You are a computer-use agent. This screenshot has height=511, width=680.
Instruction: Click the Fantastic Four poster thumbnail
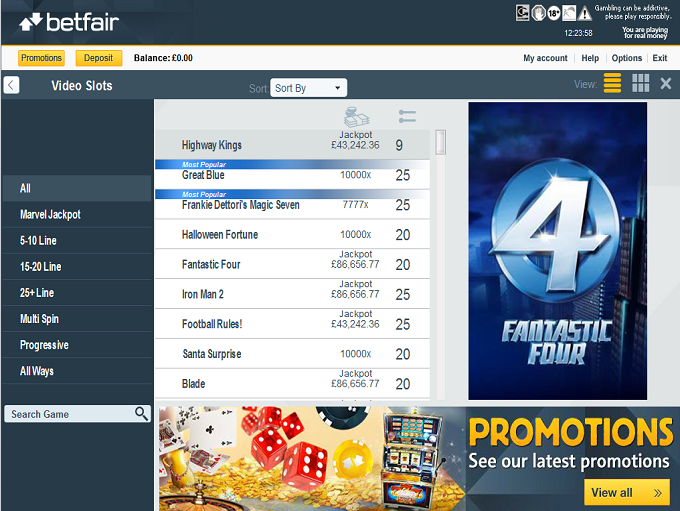[x=558, y=251]
